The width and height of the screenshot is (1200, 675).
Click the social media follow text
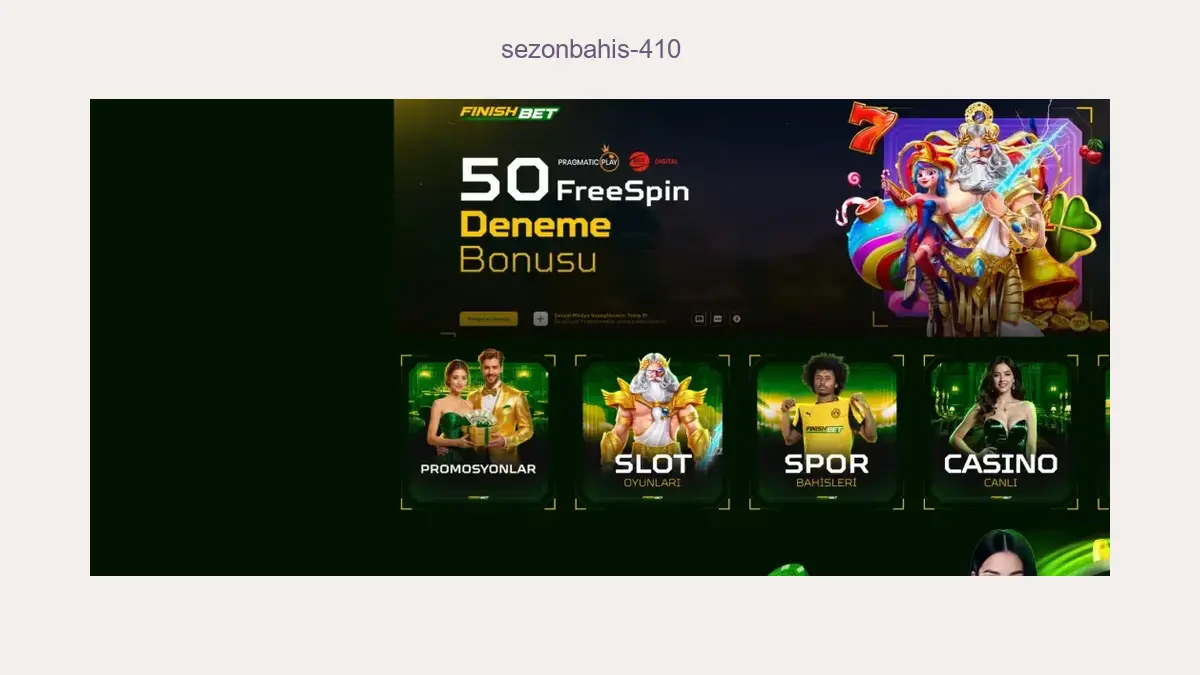pyautogui.click(x=610, y=318)
